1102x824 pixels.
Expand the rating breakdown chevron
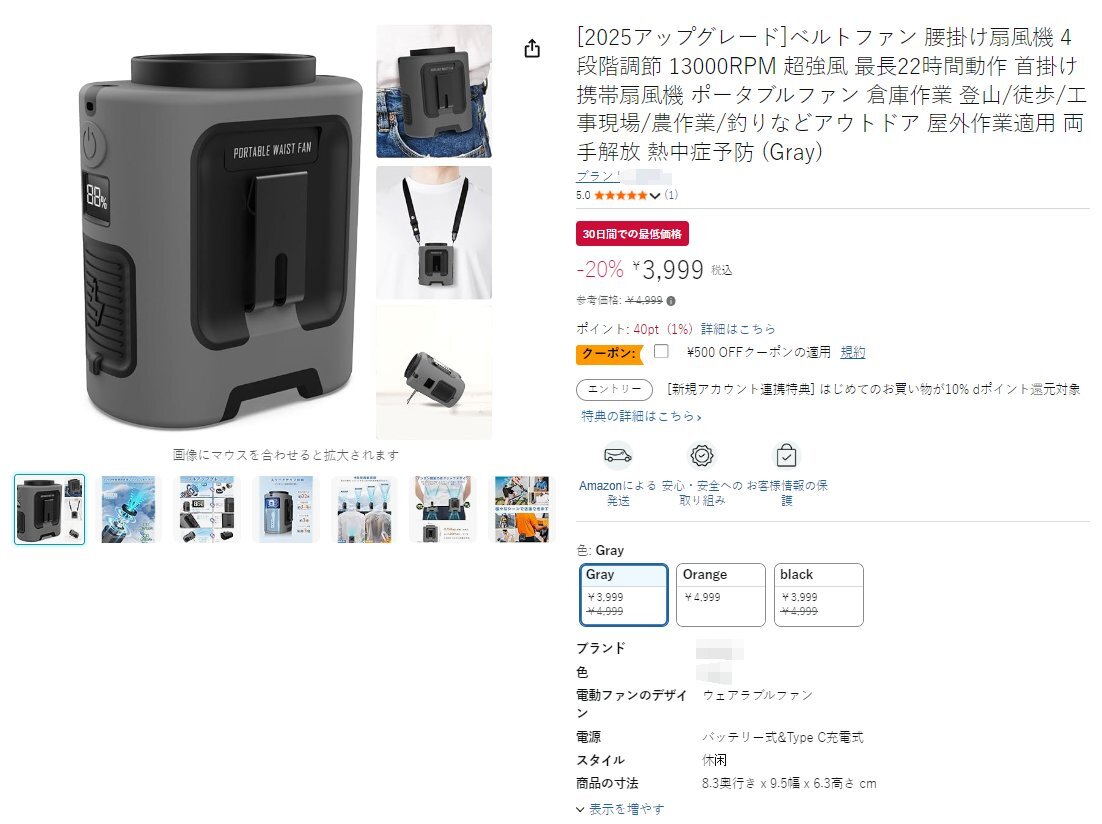655,196
